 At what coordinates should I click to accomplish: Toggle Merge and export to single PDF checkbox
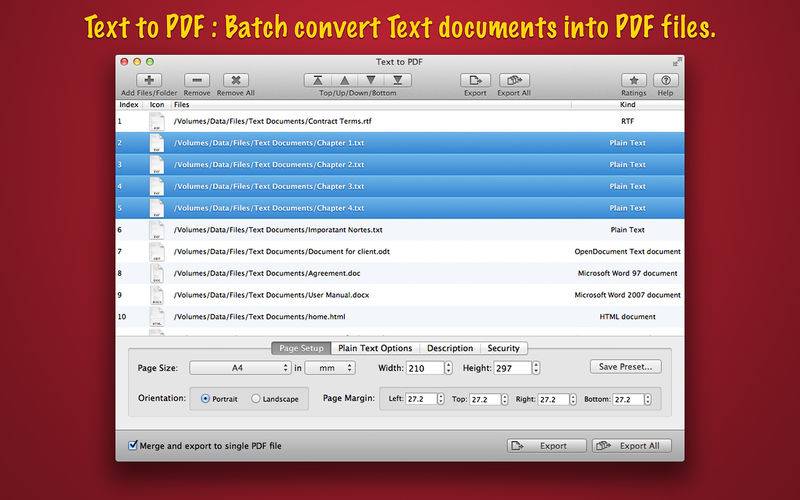click(134, 445)
